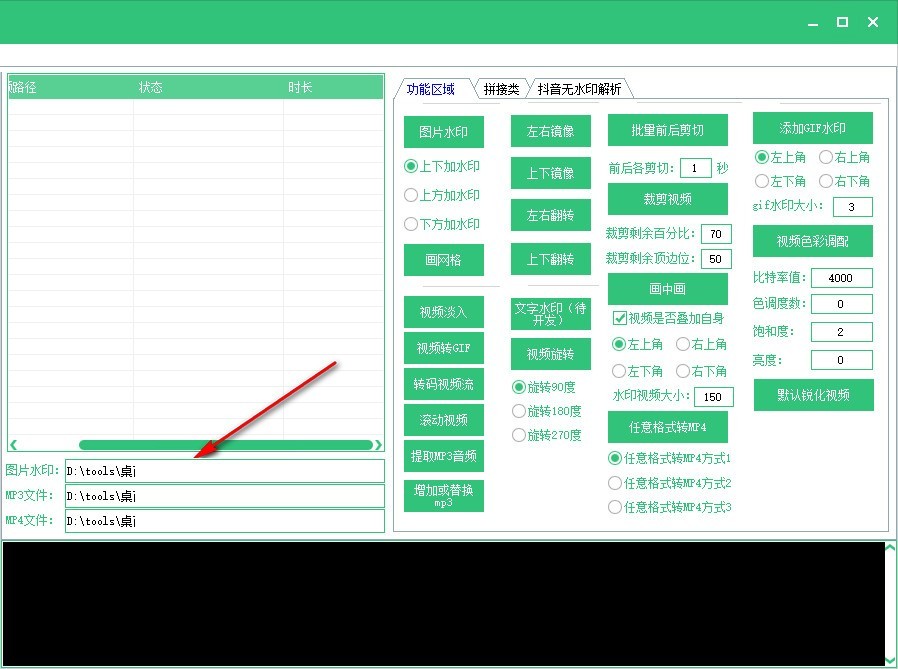Select 右下角 under GIF水印
Viewport: 898px width, 669px height.
(x=844, y=182)
